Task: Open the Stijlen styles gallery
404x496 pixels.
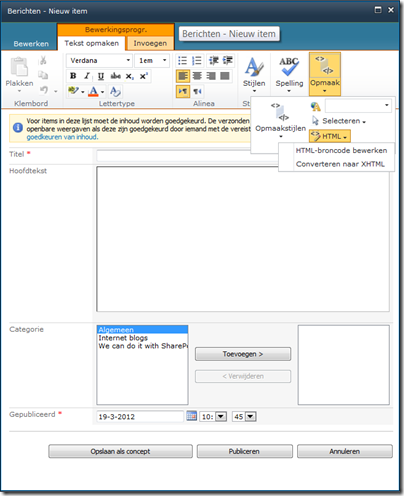Action: pyautogui.click(x=254, y=74)
